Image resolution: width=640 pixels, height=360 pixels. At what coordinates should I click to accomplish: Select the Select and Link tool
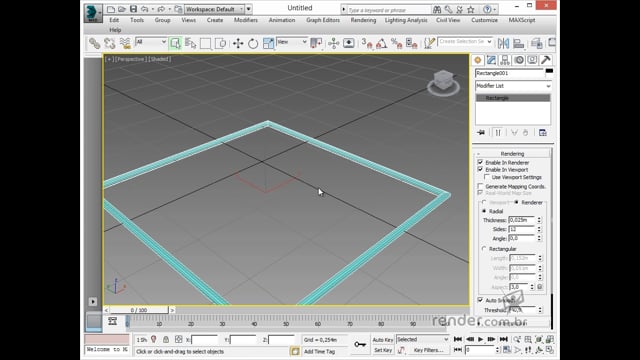(x=95, y=43)
